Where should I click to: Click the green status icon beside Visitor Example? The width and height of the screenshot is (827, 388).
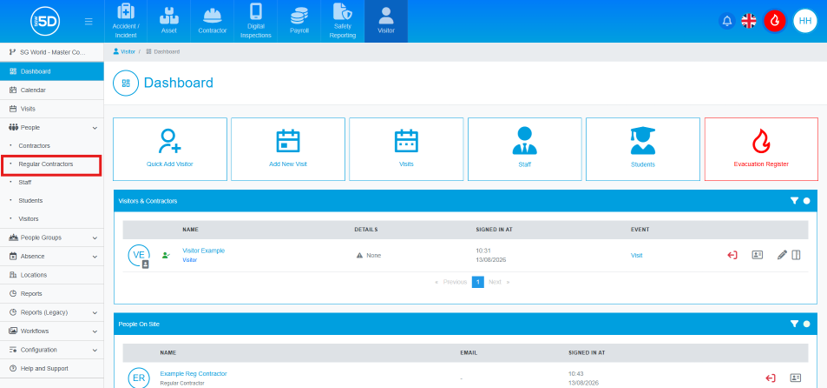[x=166, y=255]
